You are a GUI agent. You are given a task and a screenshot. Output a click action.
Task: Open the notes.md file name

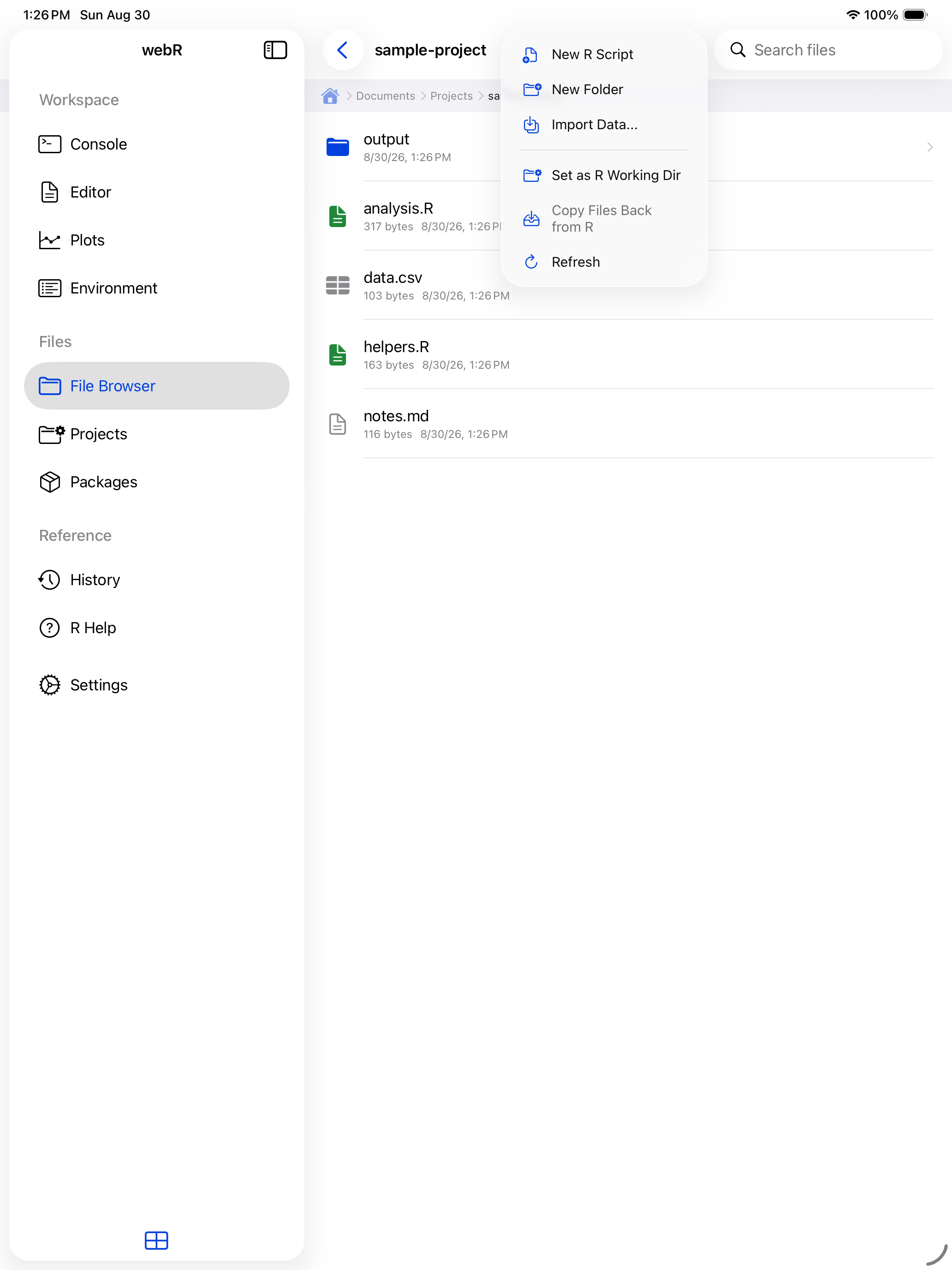pos(396,416)
